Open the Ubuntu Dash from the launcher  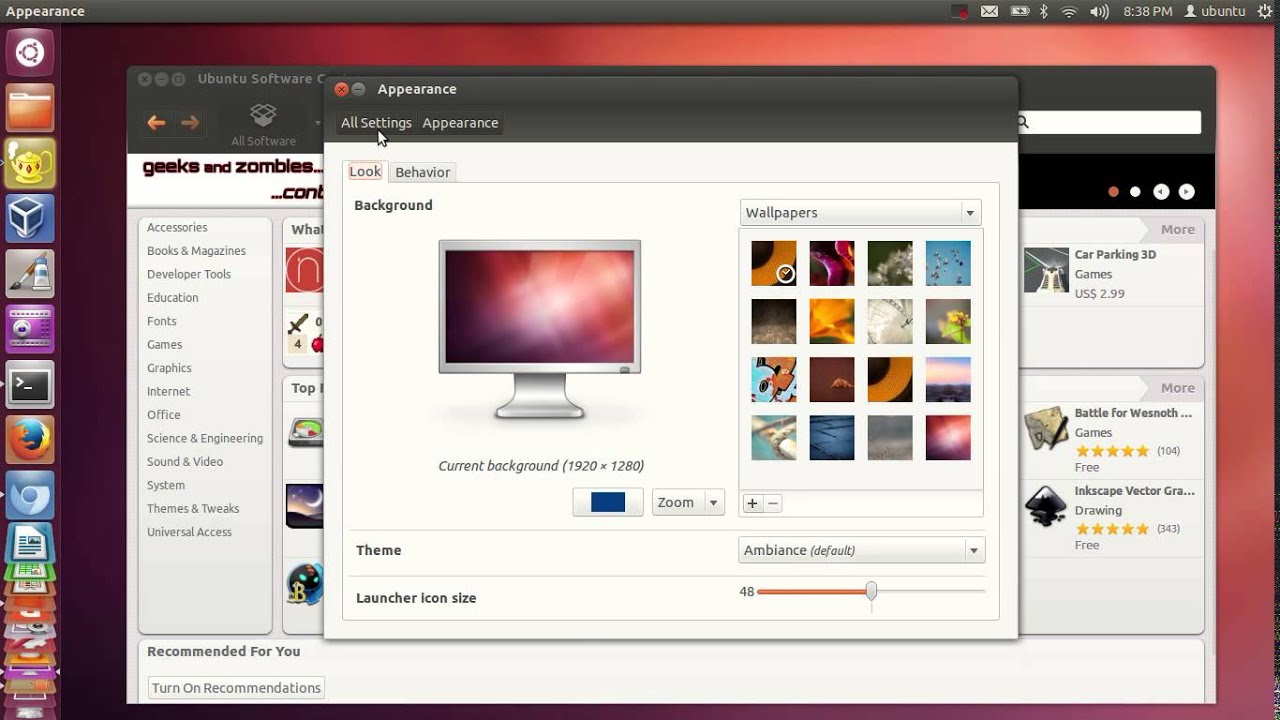point(30,53)
